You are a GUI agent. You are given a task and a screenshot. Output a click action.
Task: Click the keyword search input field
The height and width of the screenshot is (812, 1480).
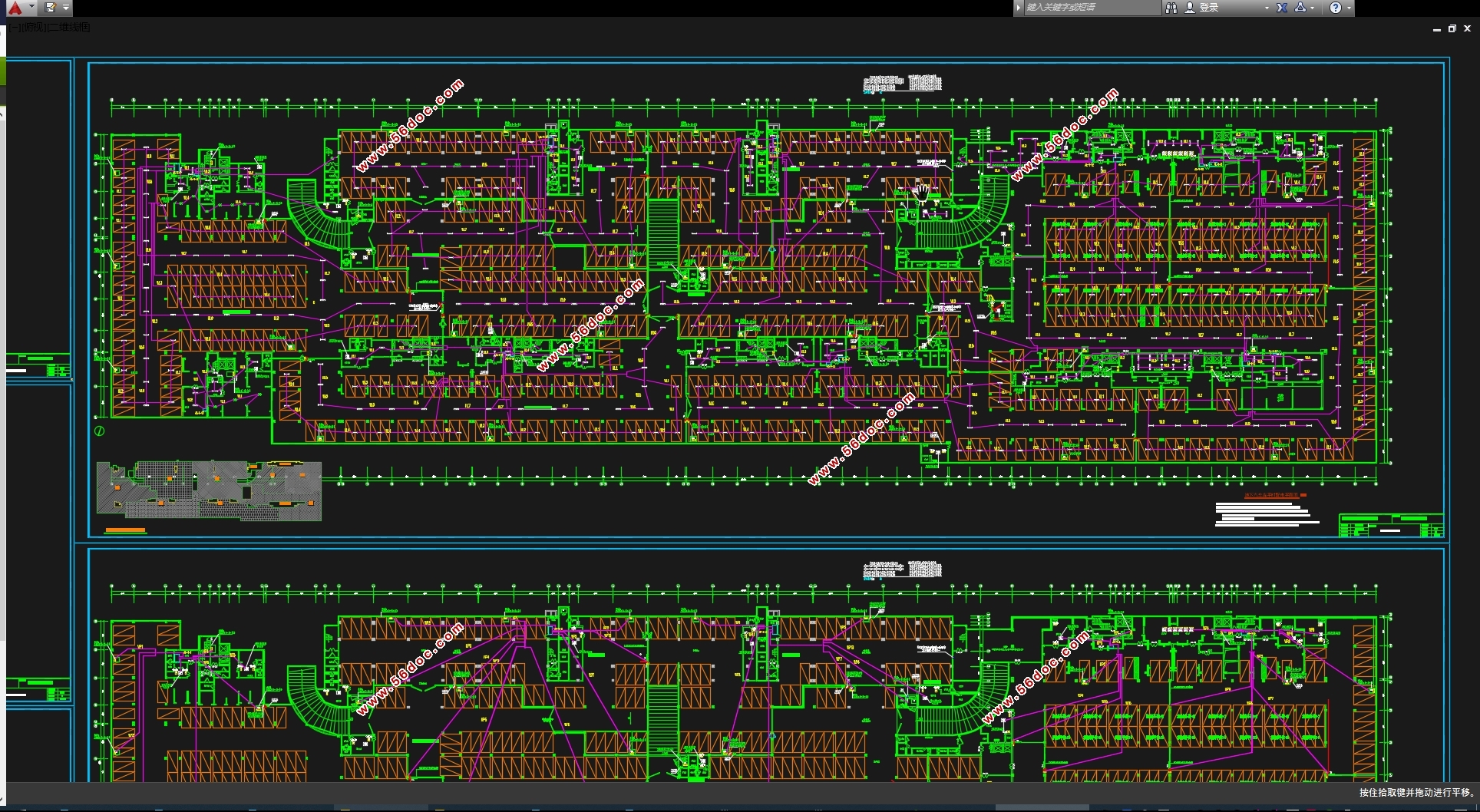point(1092,8)
